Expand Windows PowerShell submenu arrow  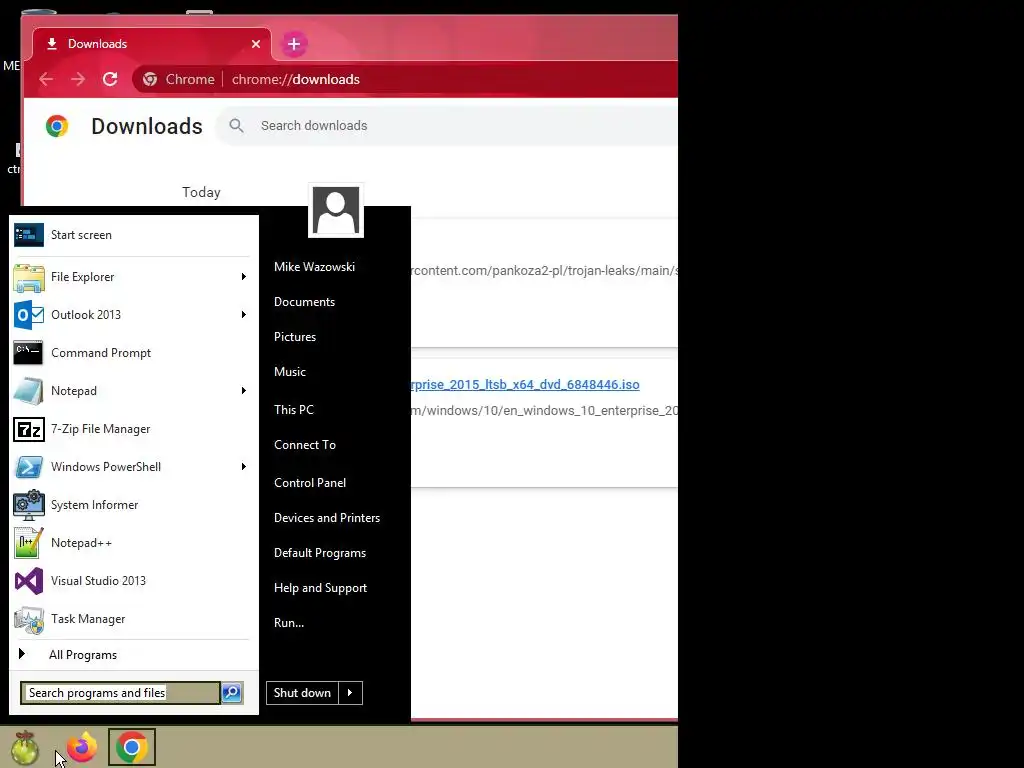(x=244, y=467)
